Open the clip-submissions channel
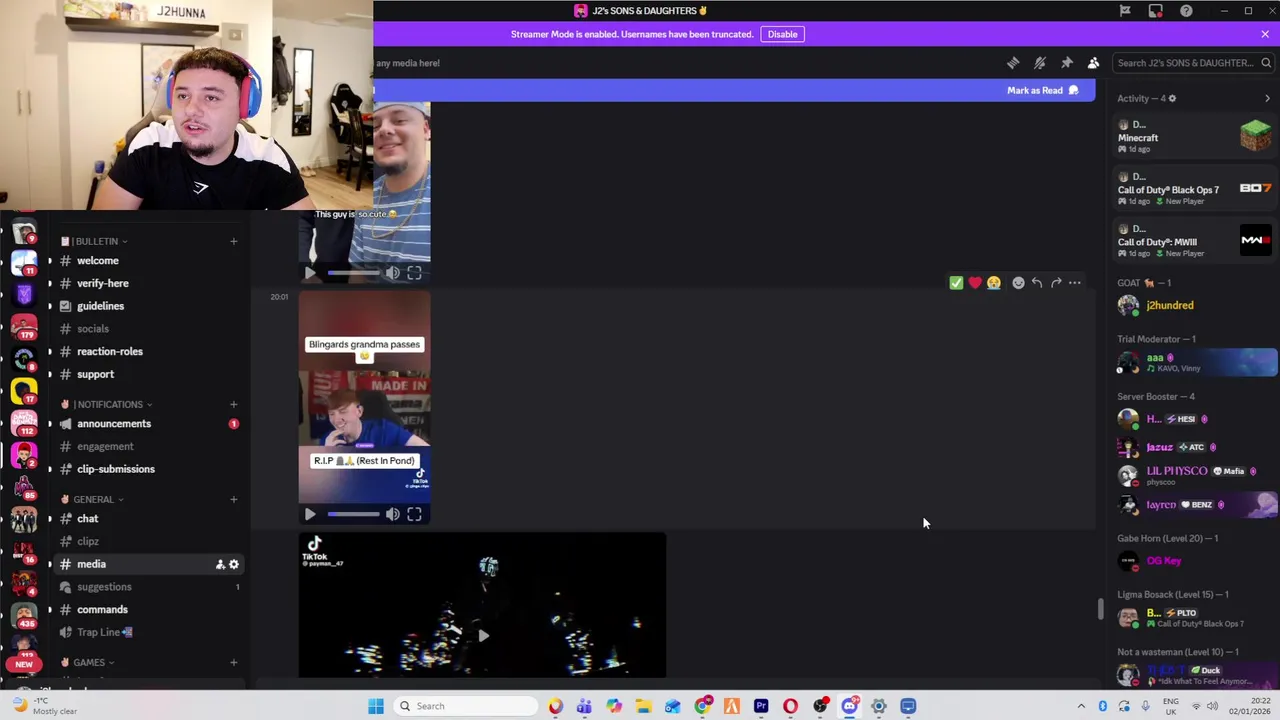The height and width of the screenshot is (720, 1280). tap(148, 469)
